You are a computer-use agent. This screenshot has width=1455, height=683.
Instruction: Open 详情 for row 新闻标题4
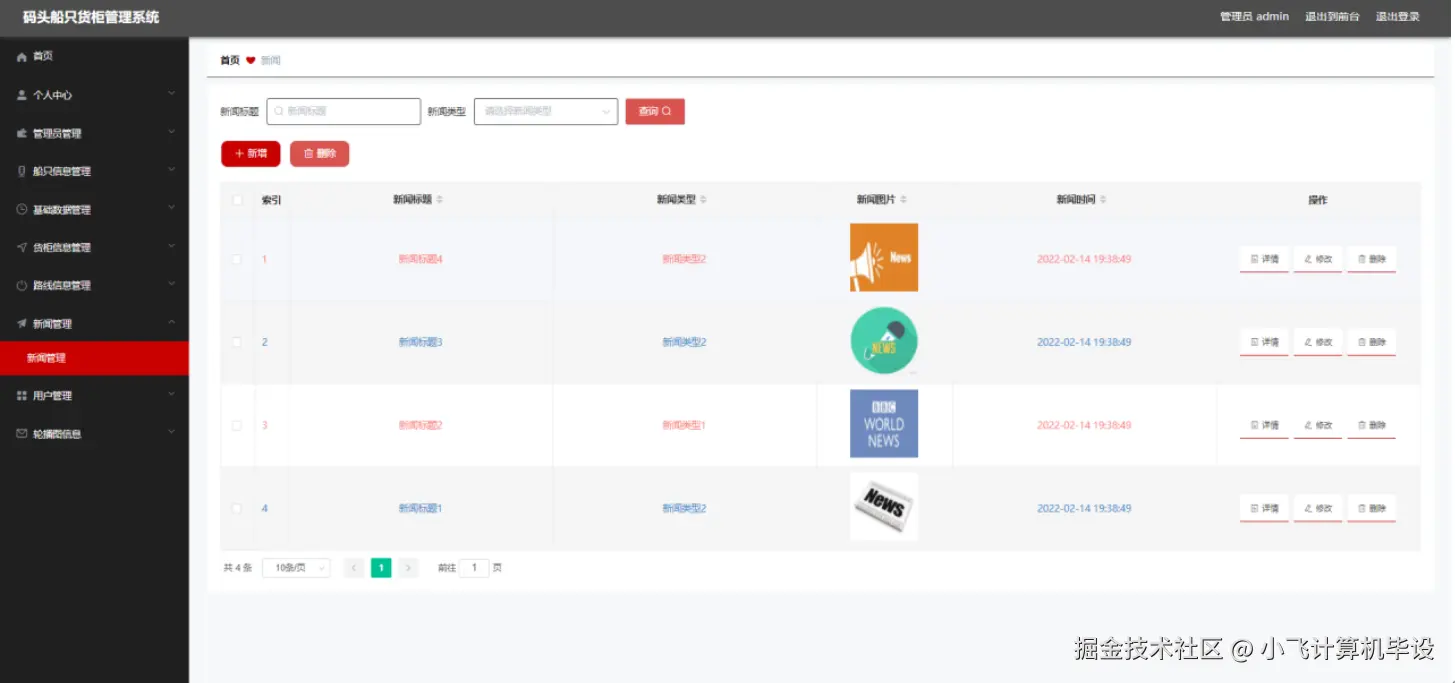pyautogui.click(x=1264, y=259)
